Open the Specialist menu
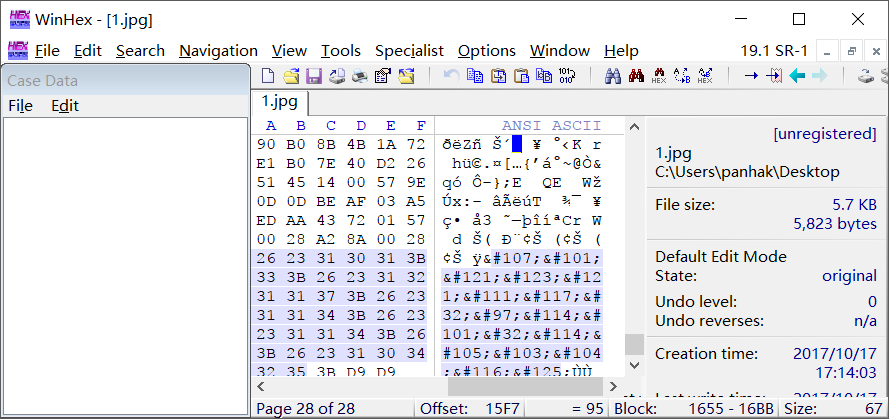 pos(409,51)
